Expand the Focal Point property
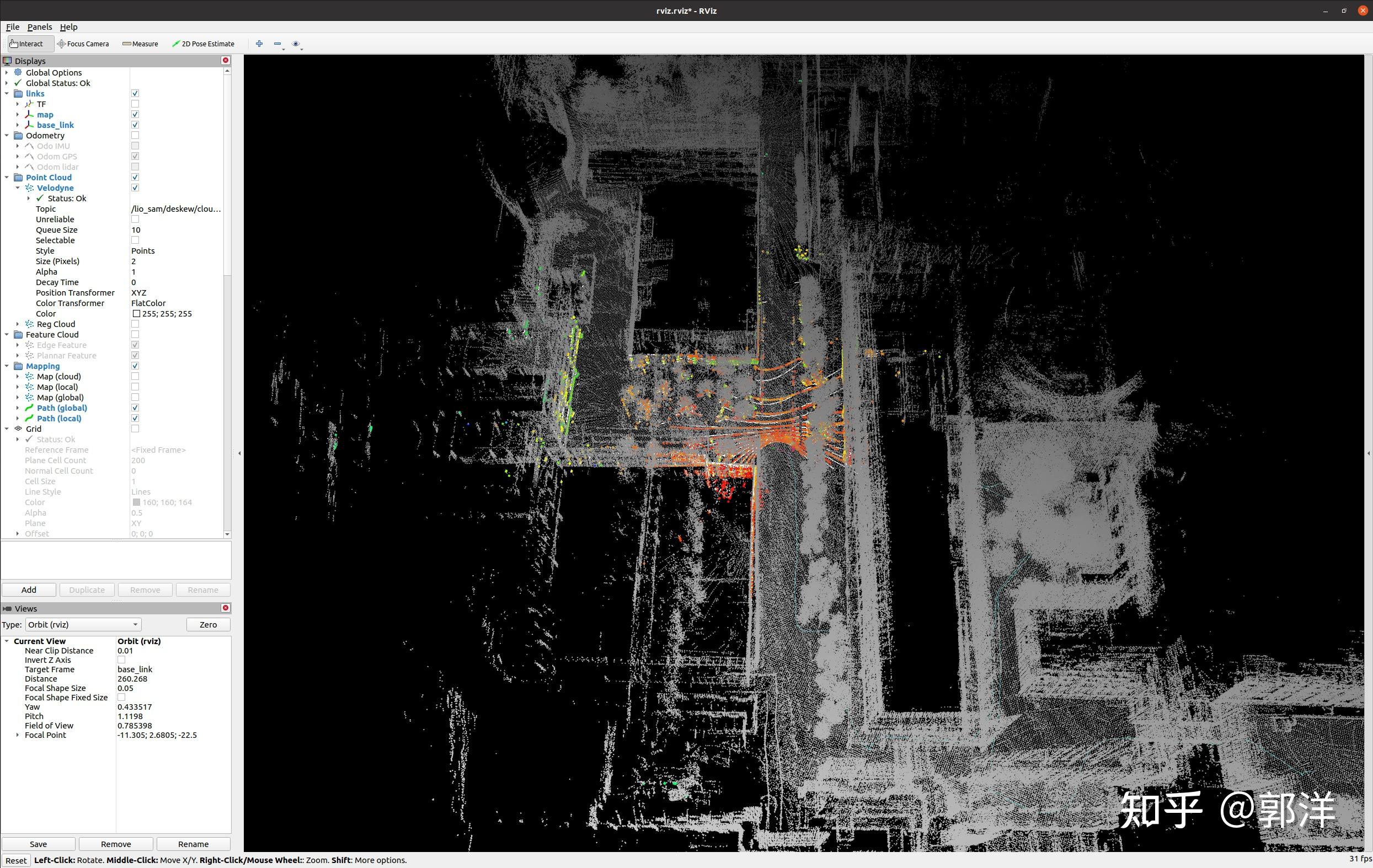The image size is (1373, 868). click(x=18, y=735)
